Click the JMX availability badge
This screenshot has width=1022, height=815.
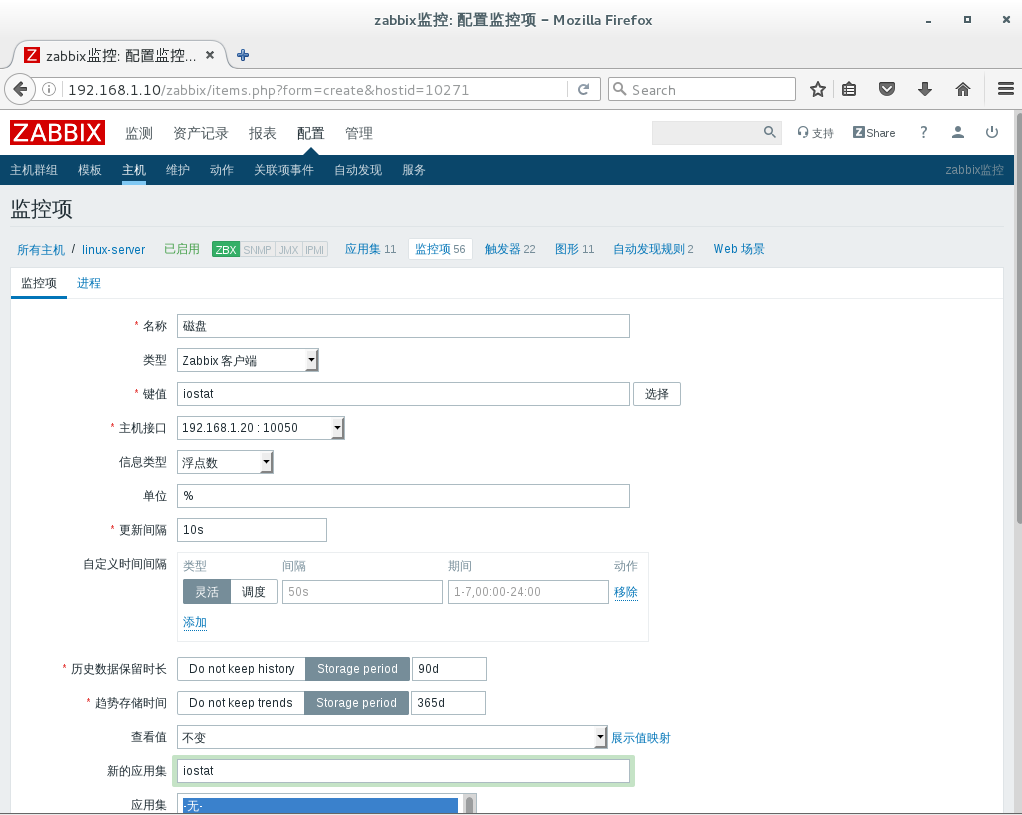click(x=288, y=250)
